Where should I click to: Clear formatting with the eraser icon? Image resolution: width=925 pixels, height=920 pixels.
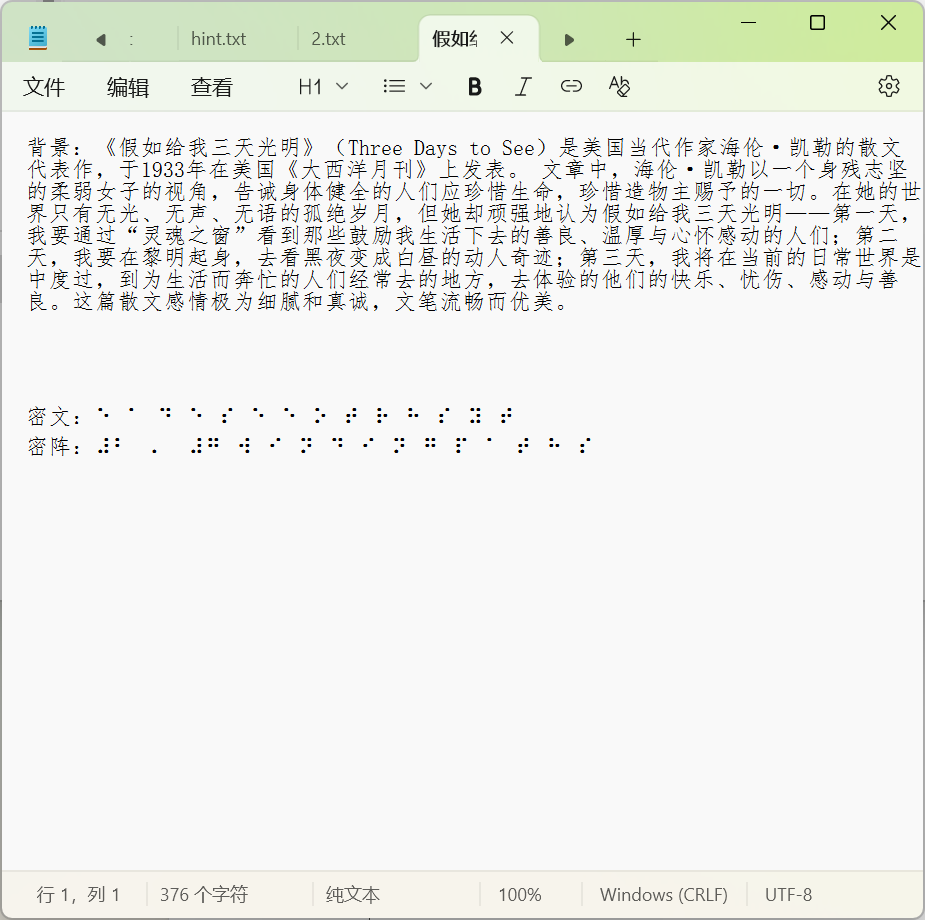click(x=619, y=87)
